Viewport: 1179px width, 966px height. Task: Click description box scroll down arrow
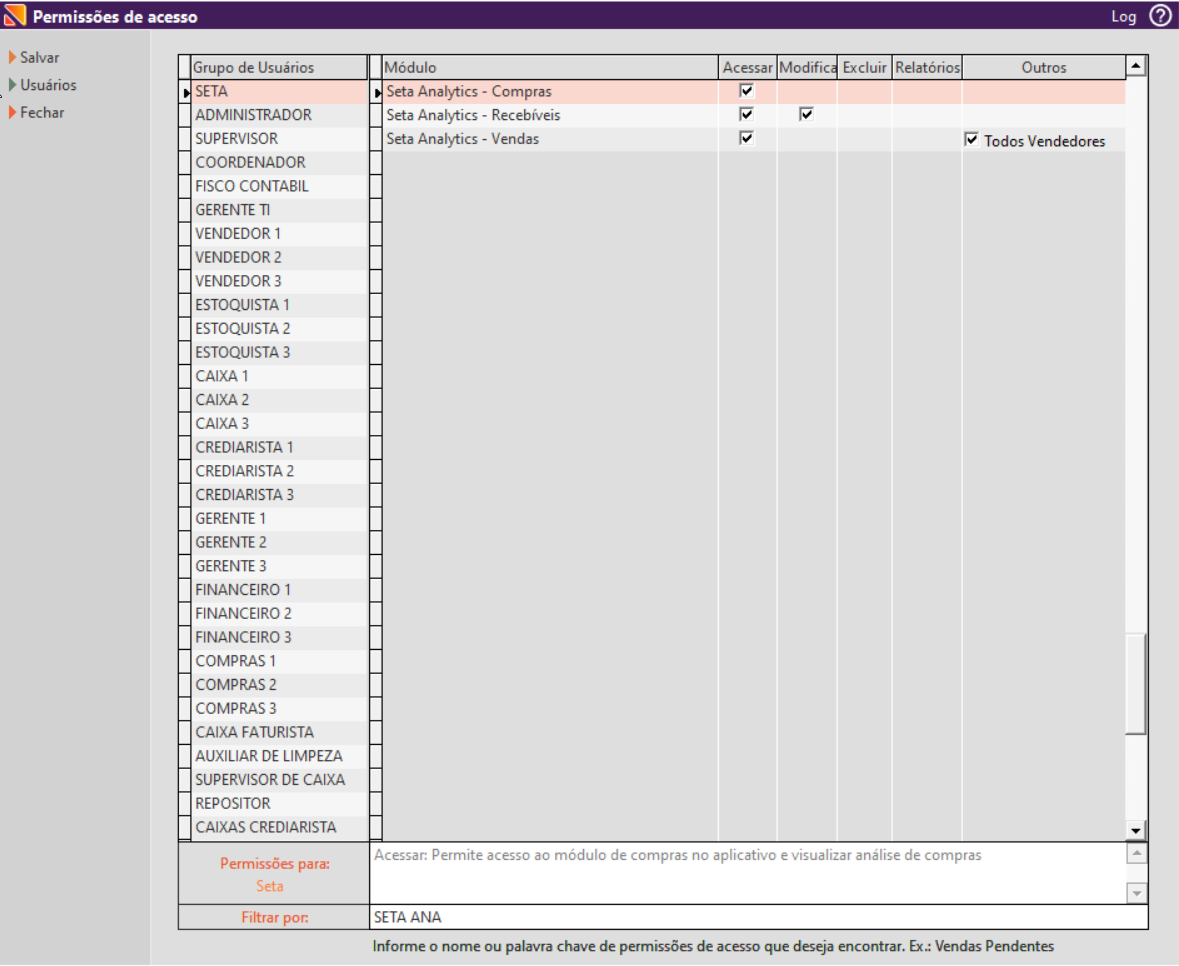tap(1136, 893)
